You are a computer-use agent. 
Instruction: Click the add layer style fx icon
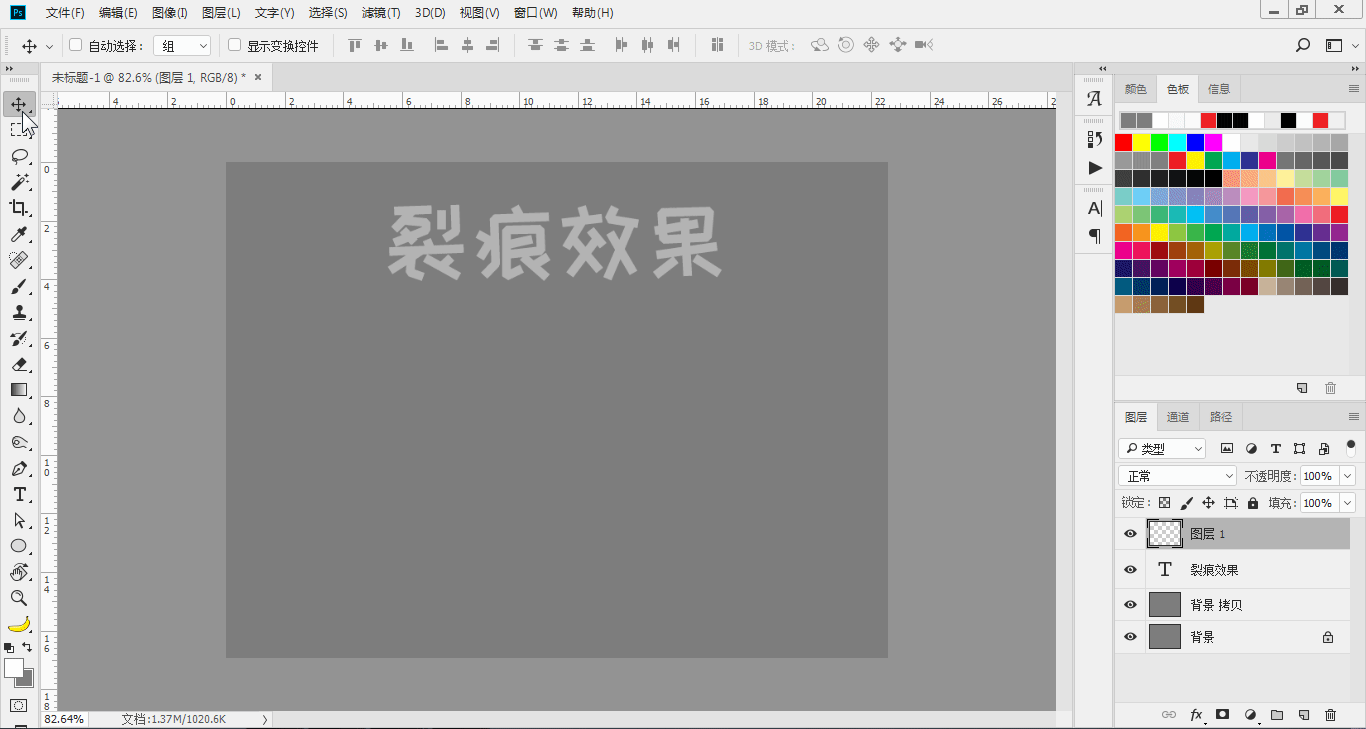coord(1196,715)
